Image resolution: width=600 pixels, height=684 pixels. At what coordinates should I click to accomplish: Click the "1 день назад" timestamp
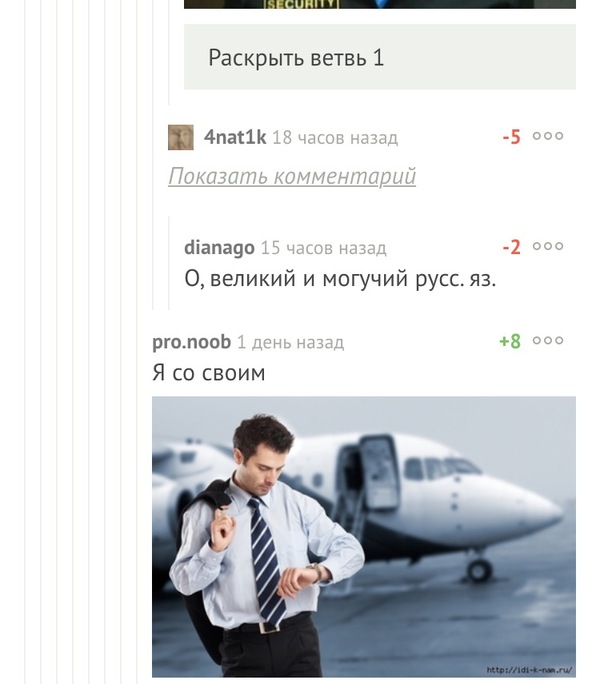pyautogui.click(x=290, y=342)
